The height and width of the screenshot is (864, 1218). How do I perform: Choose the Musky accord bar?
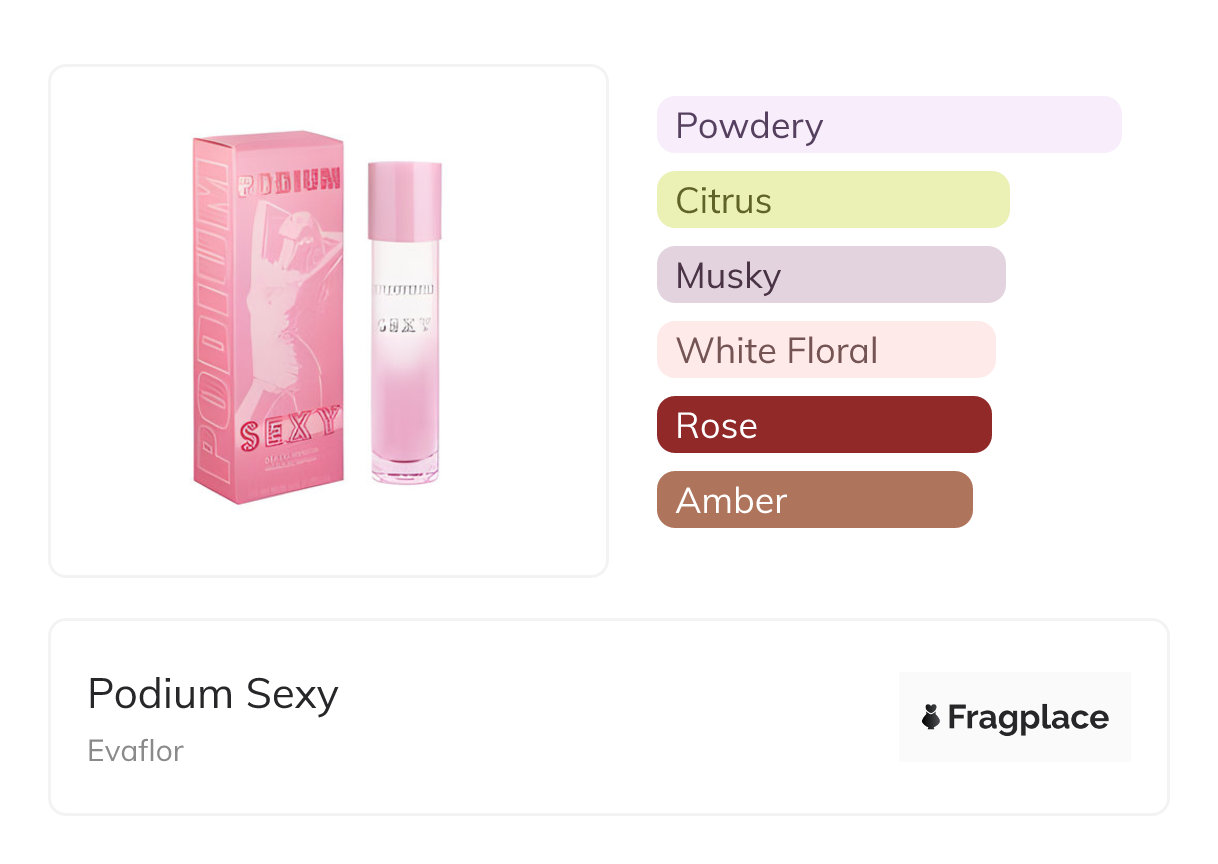831,275
